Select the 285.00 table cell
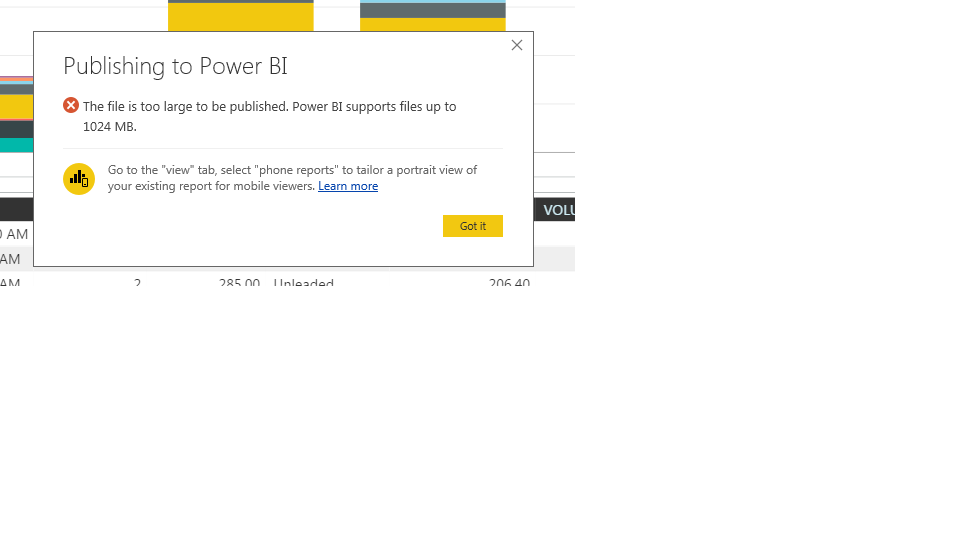Image resolution: width=960 pixels, height=540 pixels. tap(239, 282)
